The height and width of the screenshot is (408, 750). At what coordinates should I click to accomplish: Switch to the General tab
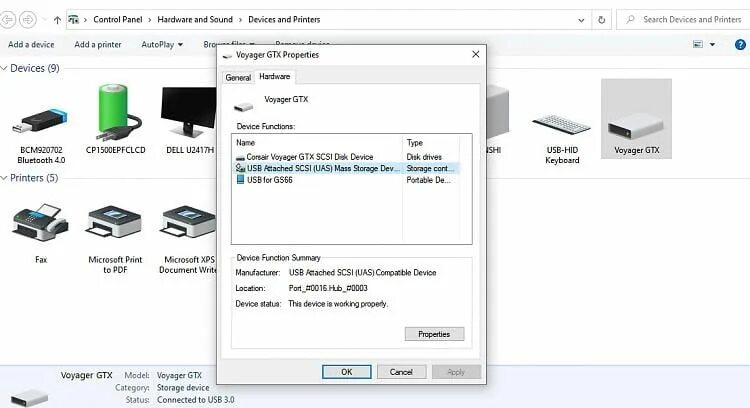[238, 77]
